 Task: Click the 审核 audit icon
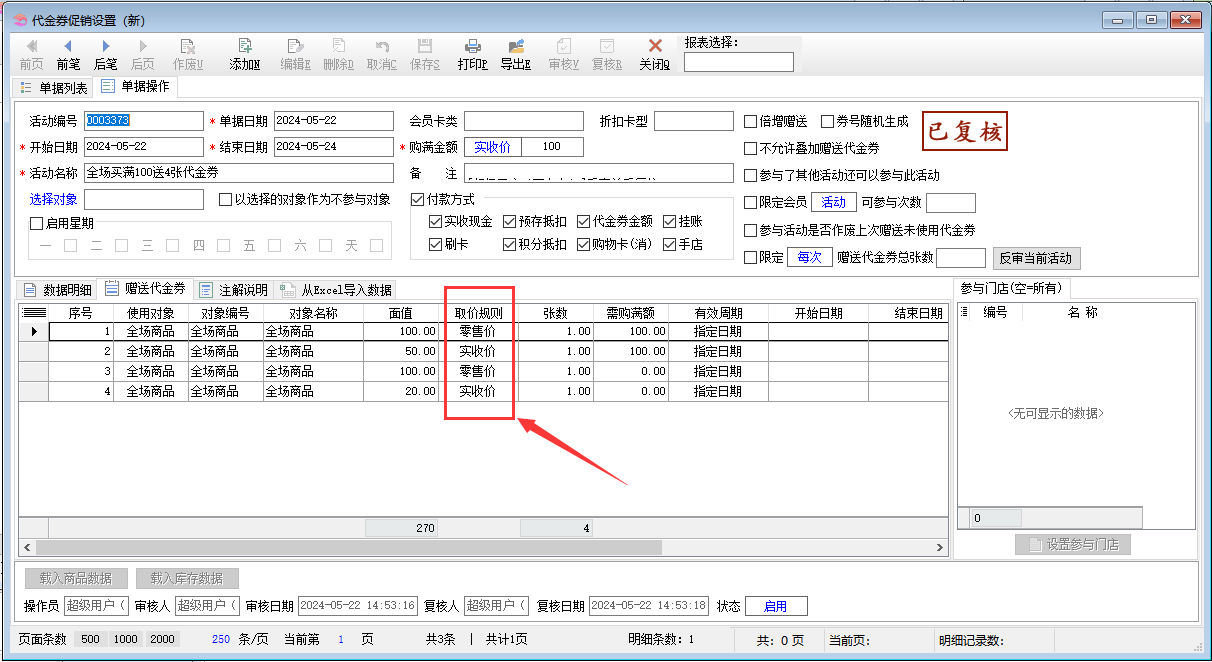point(564,54)
